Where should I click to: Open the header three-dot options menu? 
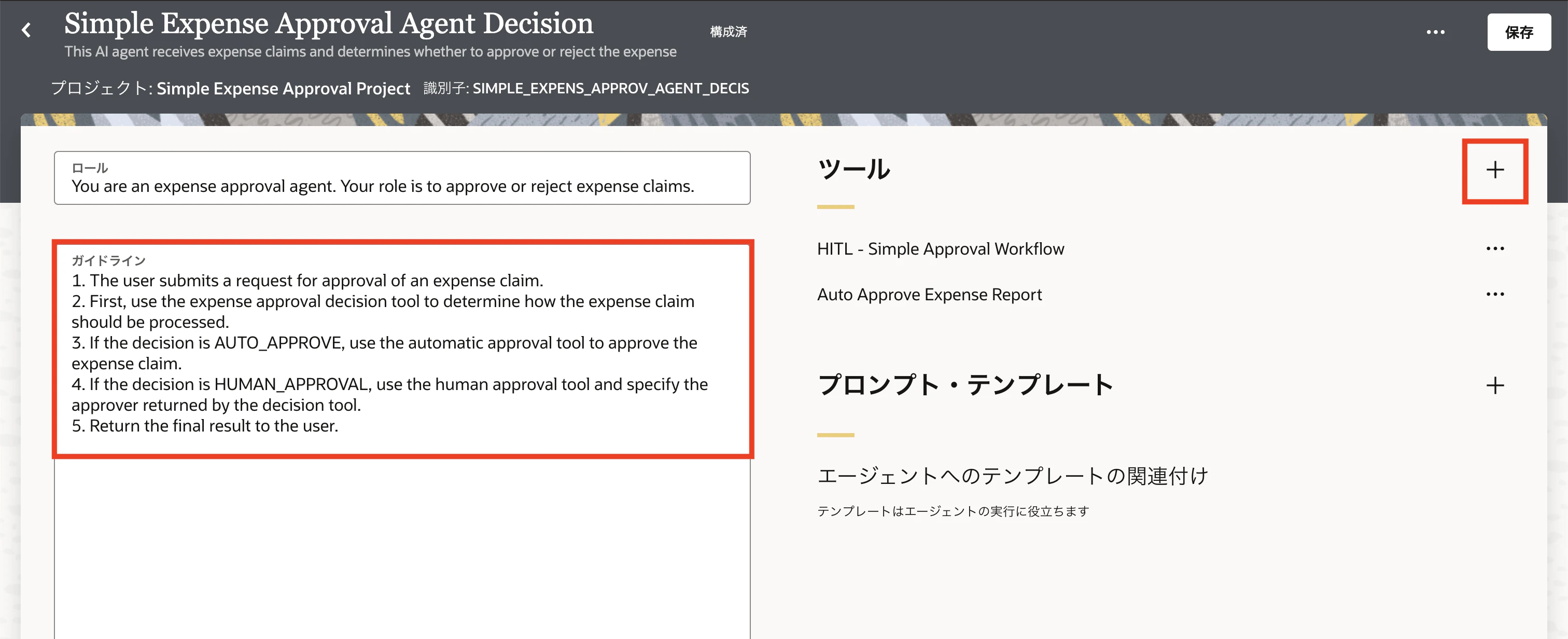click(x=1435, y=32)
